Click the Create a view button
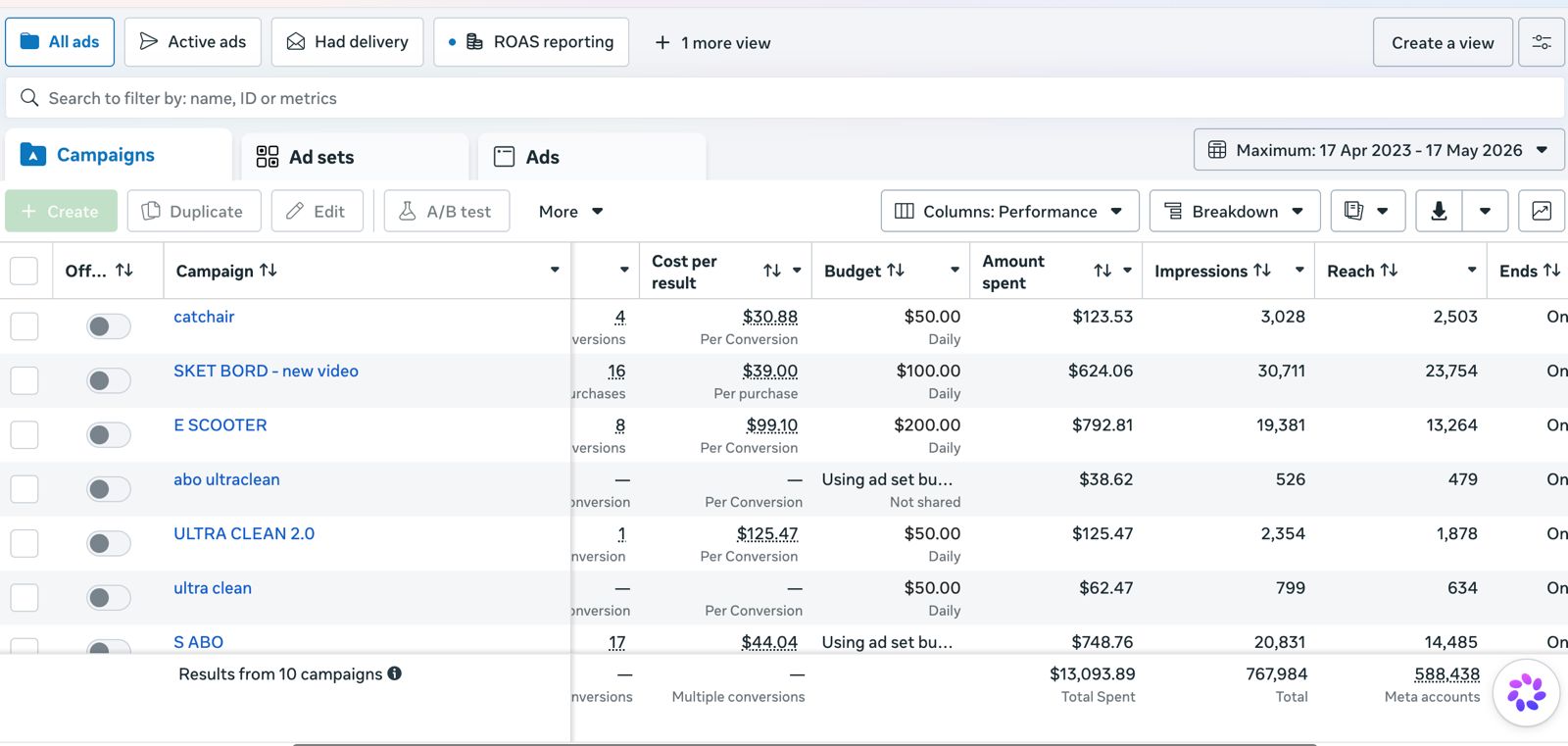This screenshot has width=1568, height=746. click(1443, 42)
